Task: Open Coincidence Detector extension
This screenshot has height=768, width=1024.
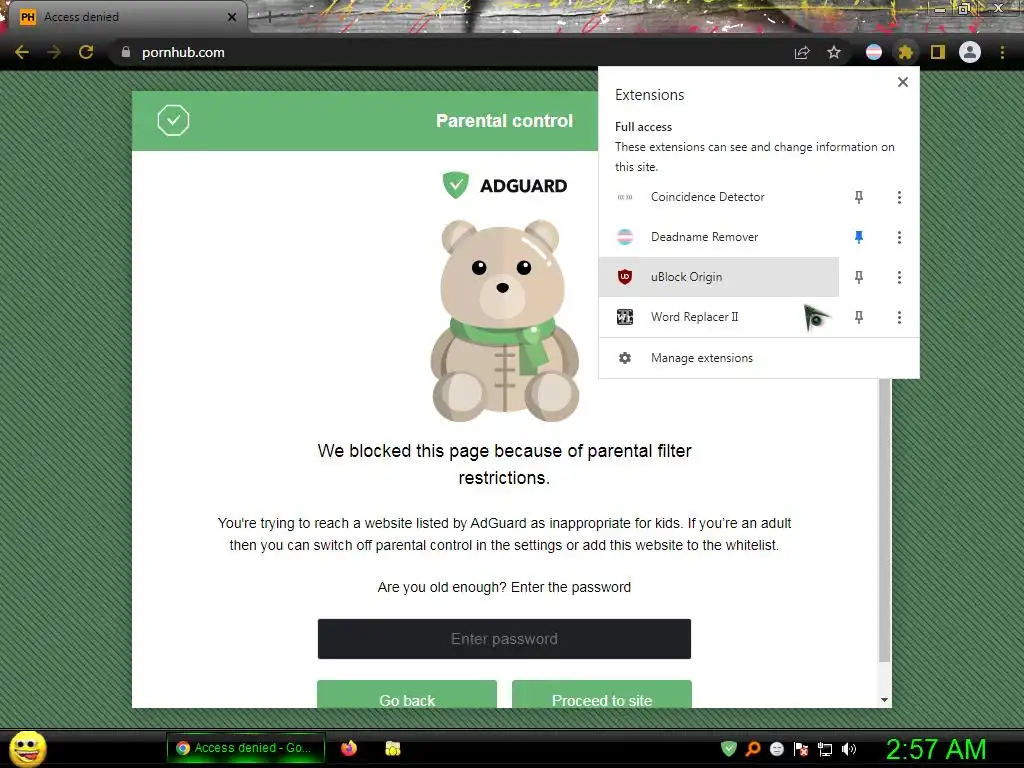Action: coord(718,197)
